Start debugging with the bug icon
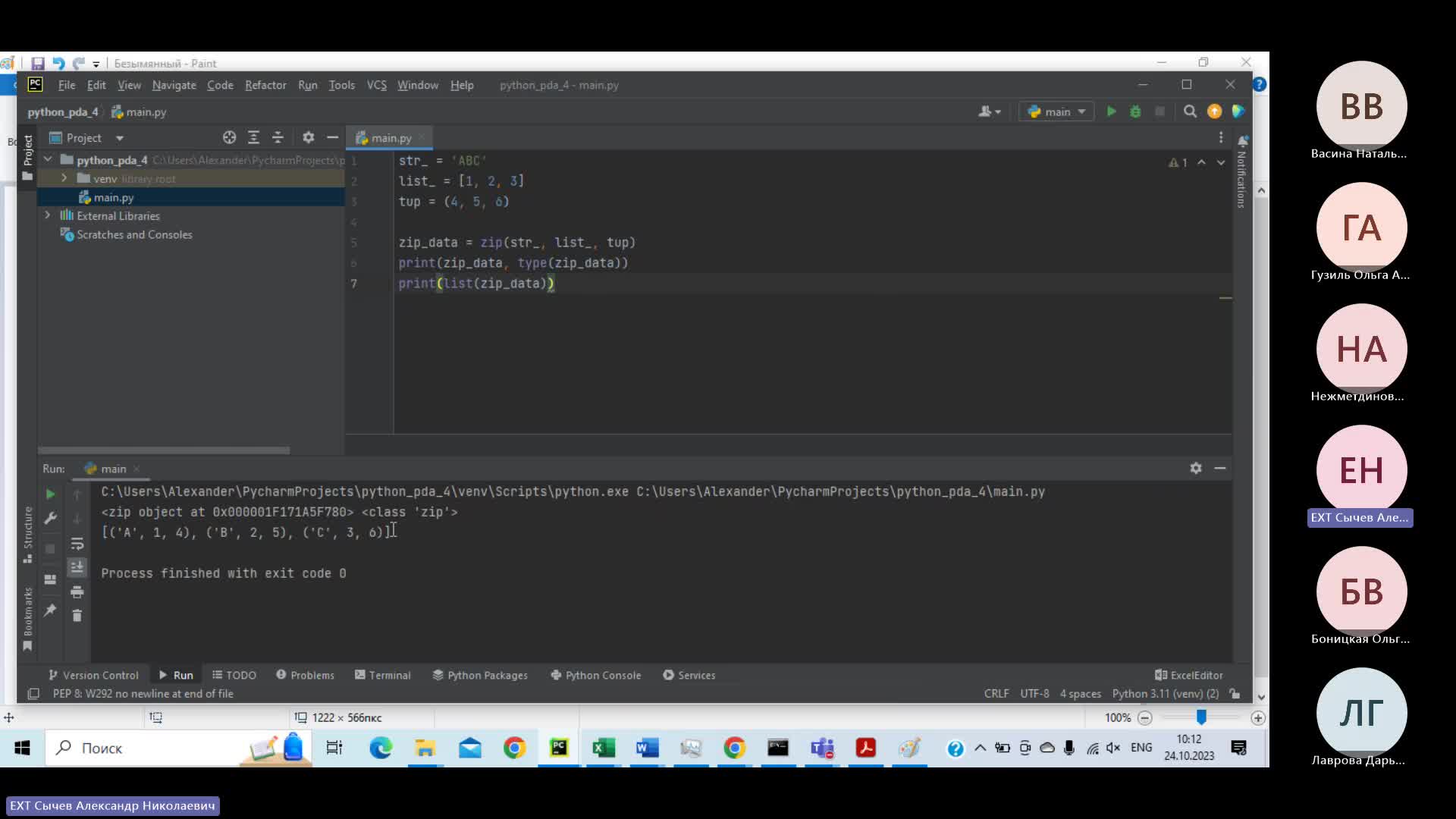Image resolution: width=1456 pixels, height=819 pixels. pos(1135,111)
